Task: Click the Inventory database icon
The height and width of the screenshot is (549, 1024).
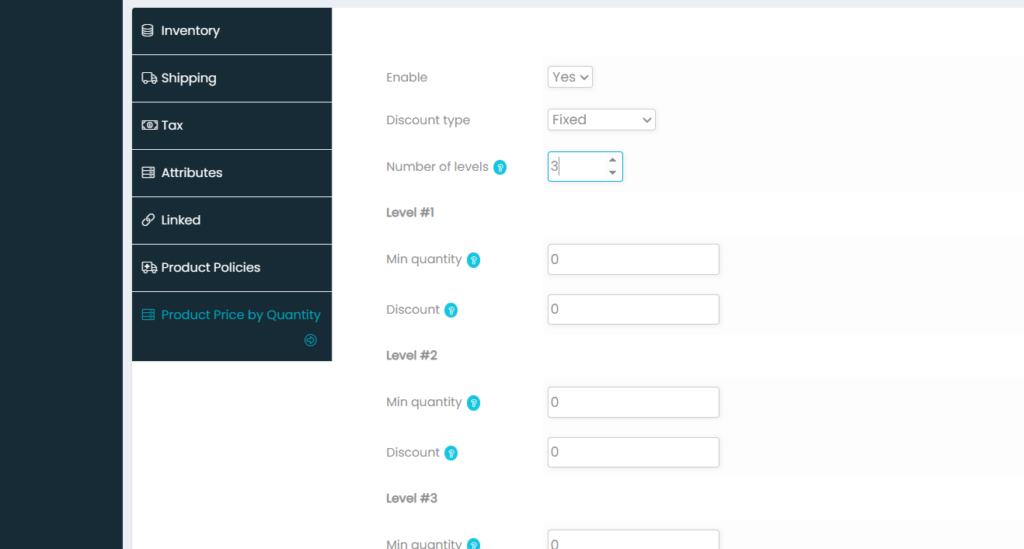Action: [148, 31]
